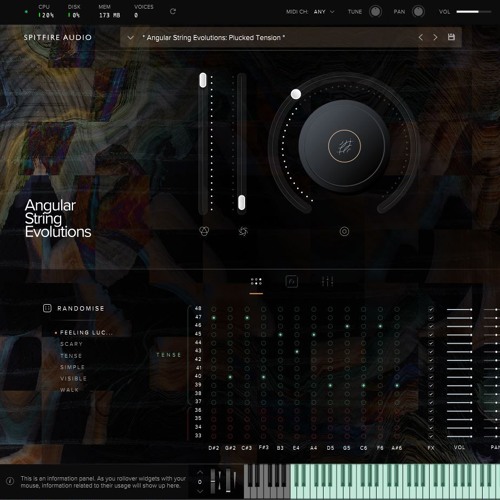Open the preset browser chevron
This screenshot has width=500, height=500.
[130, 37]
